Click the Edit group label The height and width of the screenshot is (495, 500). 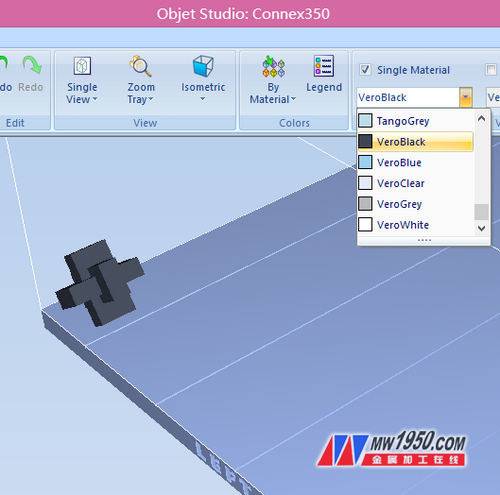pyautogui.click(x=15, y=123)
